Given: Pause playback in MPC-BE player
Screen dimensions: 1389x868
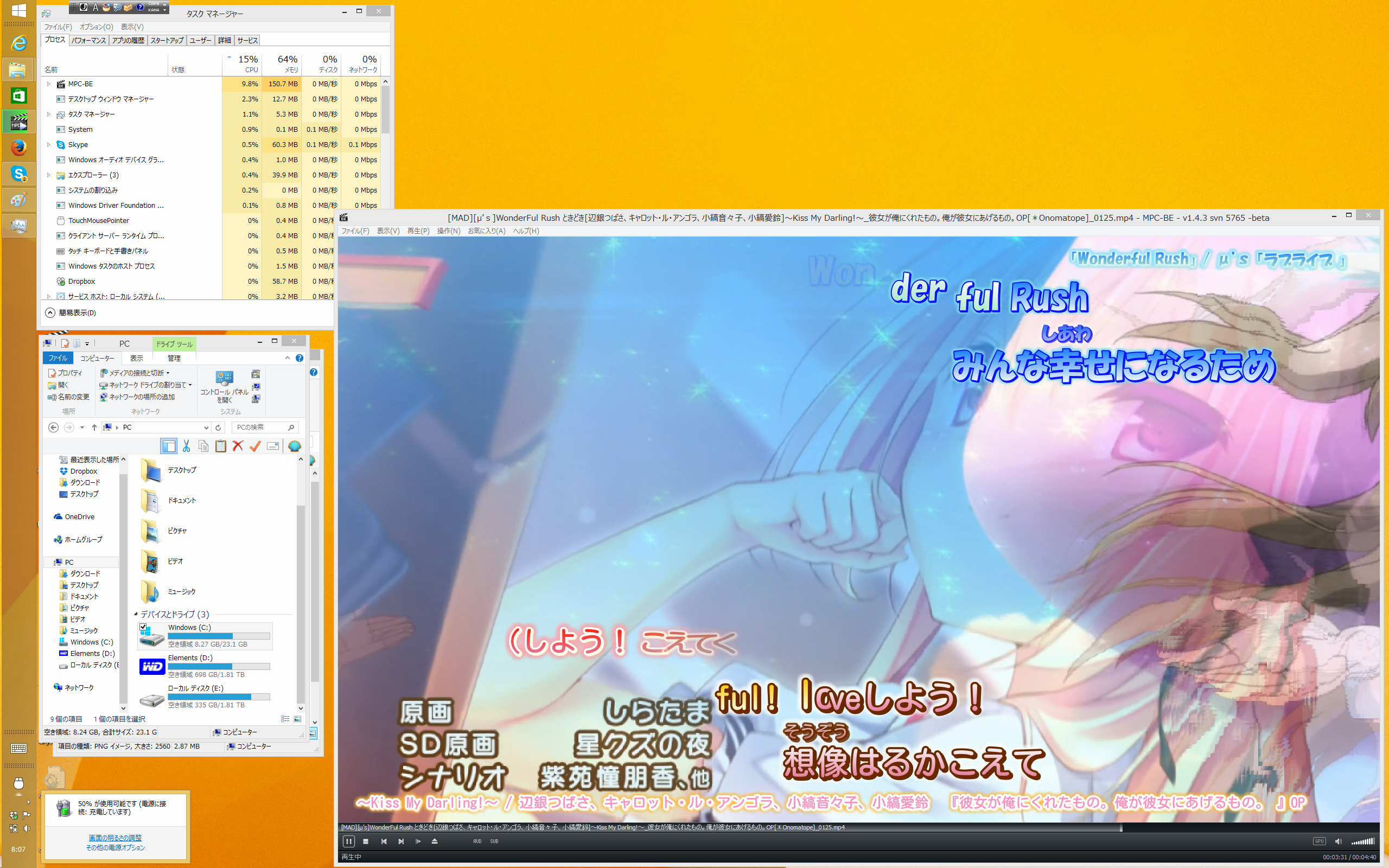Looking at the screenshot, I should tap(348, 841).
